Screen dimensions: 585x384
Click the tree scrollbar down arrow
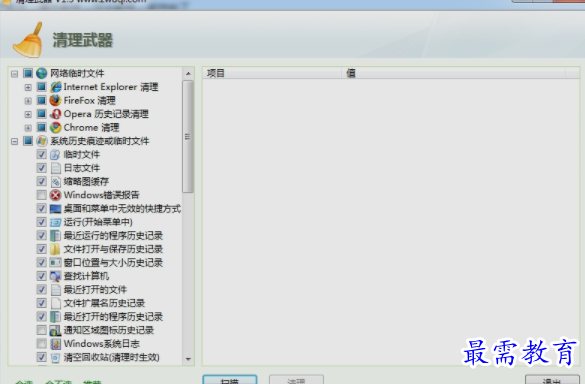tap(188, 359)
